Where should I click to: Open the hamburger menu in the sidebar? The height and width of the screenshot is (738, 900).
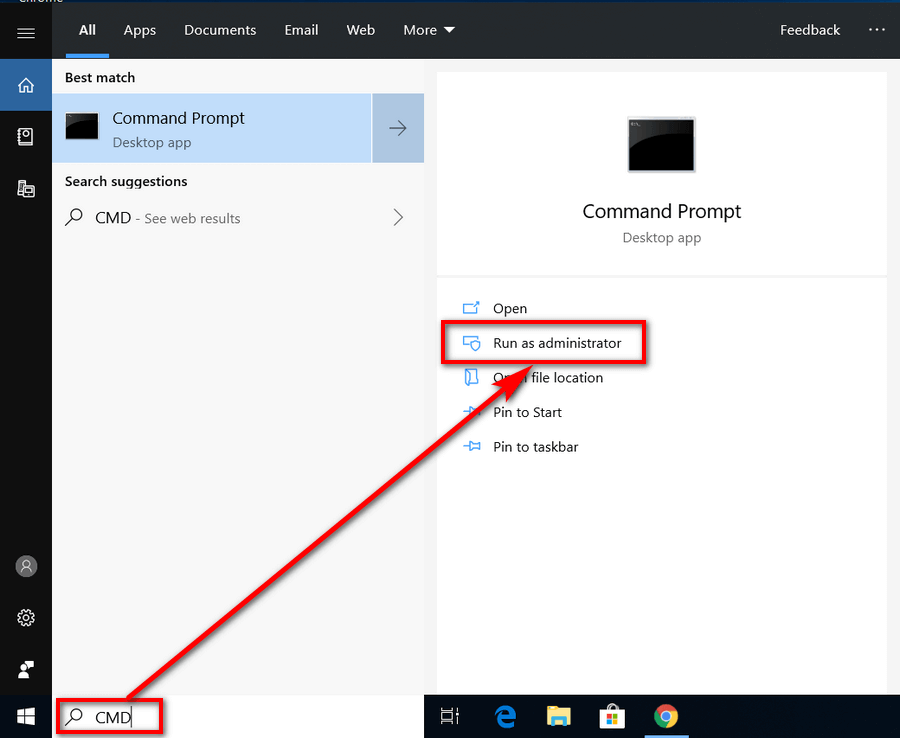coord(26,33)
